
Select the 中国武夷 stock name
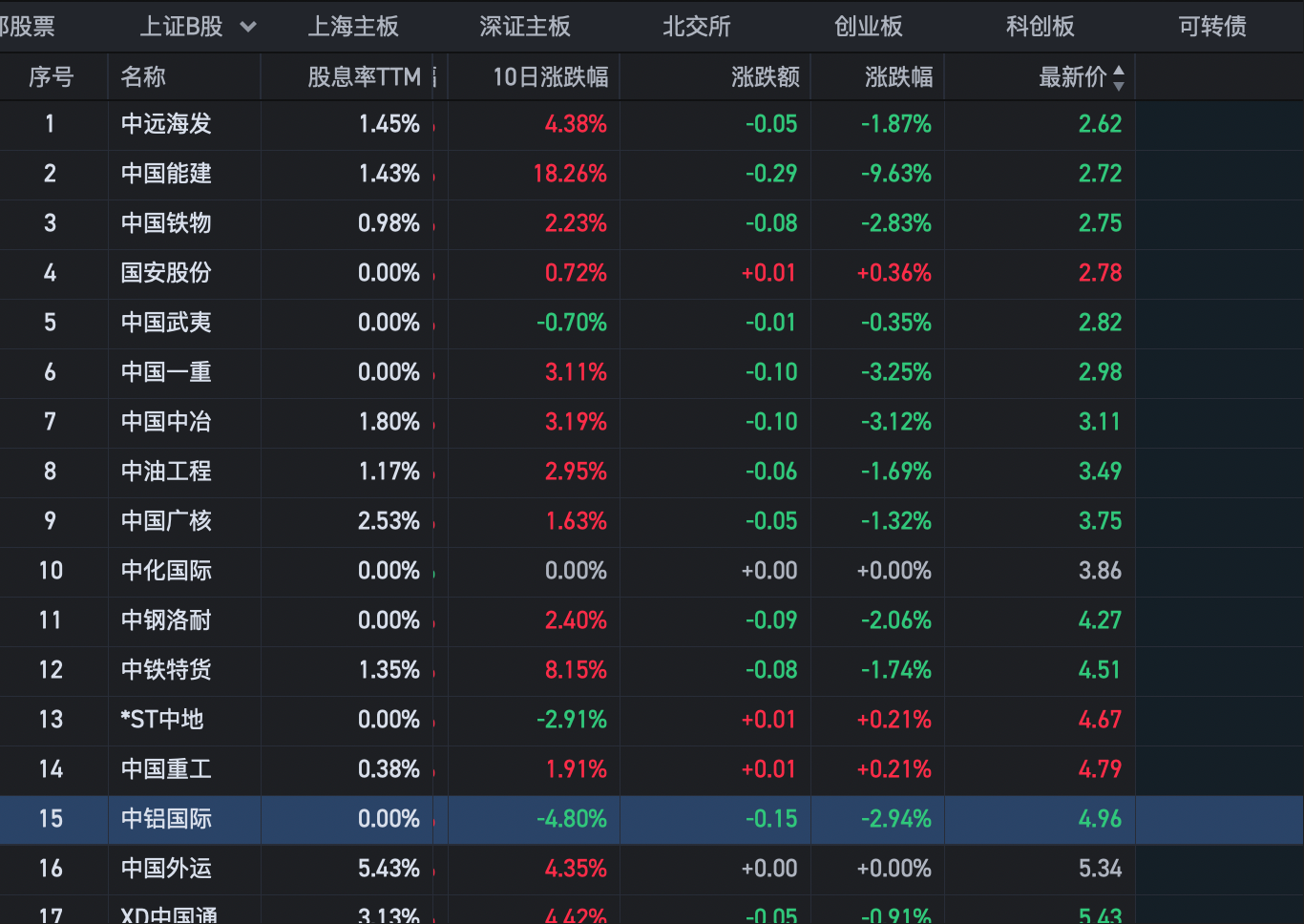coord(166,323)
